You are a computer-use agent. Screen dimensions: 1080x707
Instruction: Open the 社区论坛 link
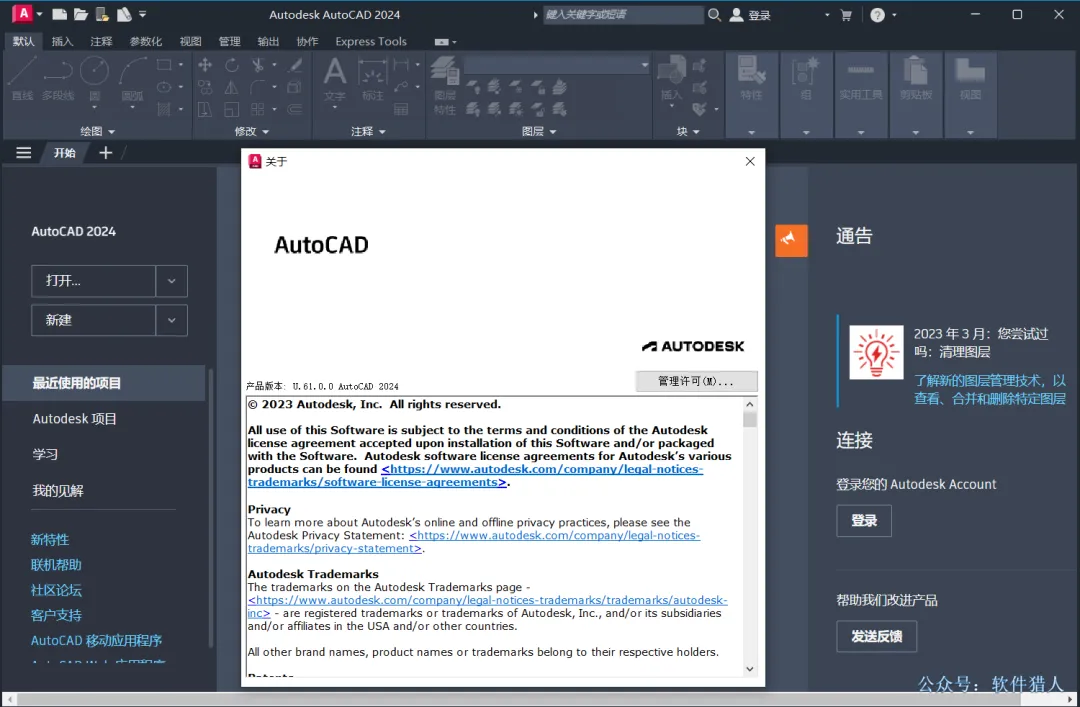pyautogui.click(x=56, y=590)
